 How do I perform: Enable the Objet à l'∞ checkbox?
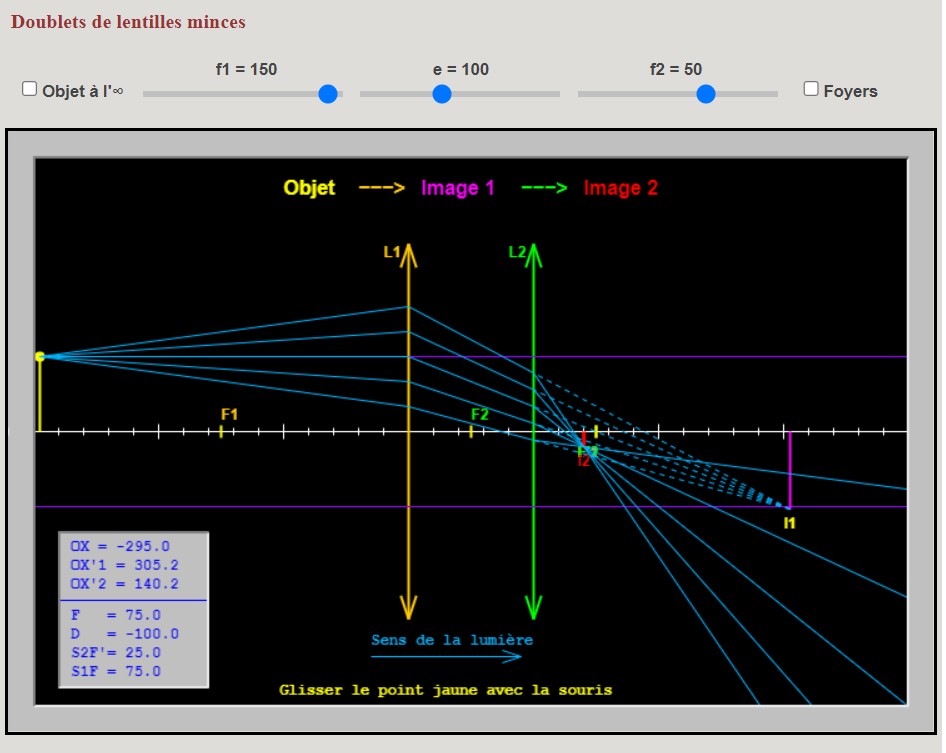click(x=29, y=89)
